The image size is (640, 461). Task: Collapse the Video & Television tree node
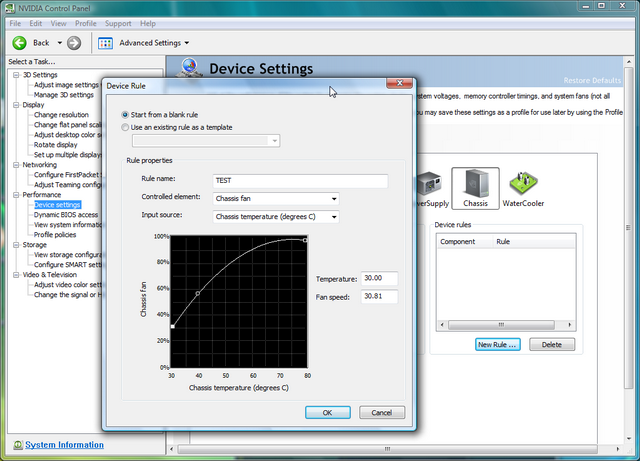(x=16, y=275)
